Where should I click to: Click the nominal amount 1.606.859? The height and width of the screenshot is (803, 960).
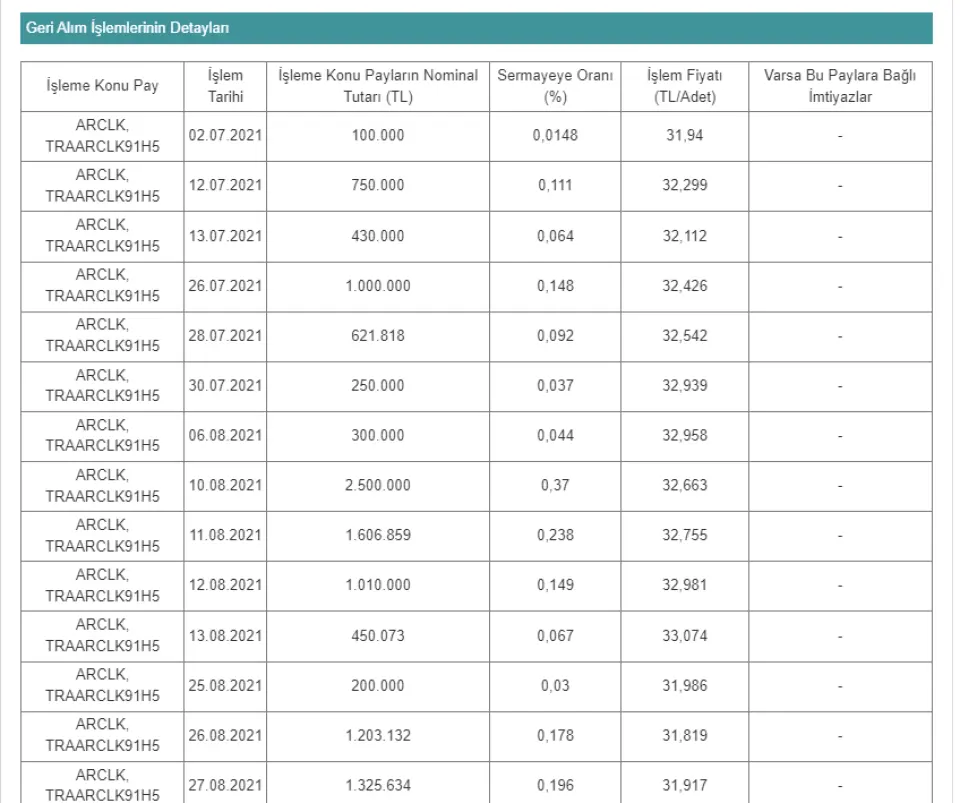click(x=377, y=536)
